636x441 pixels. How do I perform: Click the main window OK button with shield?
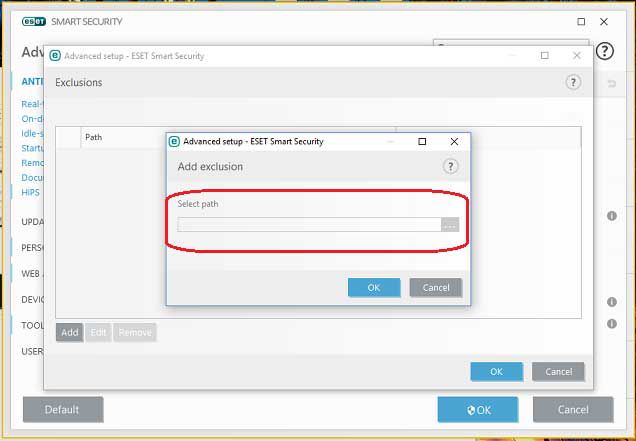pos(478,409)
